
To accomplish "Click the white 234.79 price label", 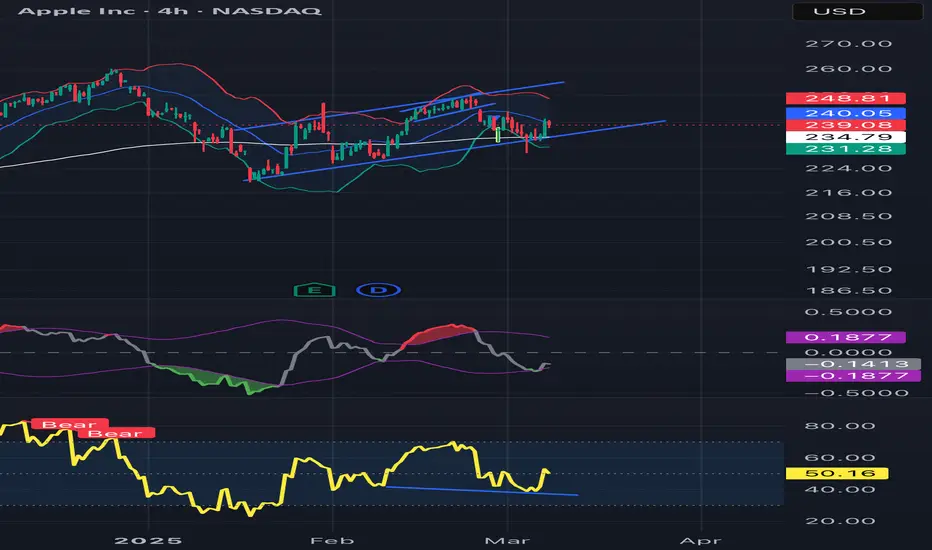I will pos(846,137).
